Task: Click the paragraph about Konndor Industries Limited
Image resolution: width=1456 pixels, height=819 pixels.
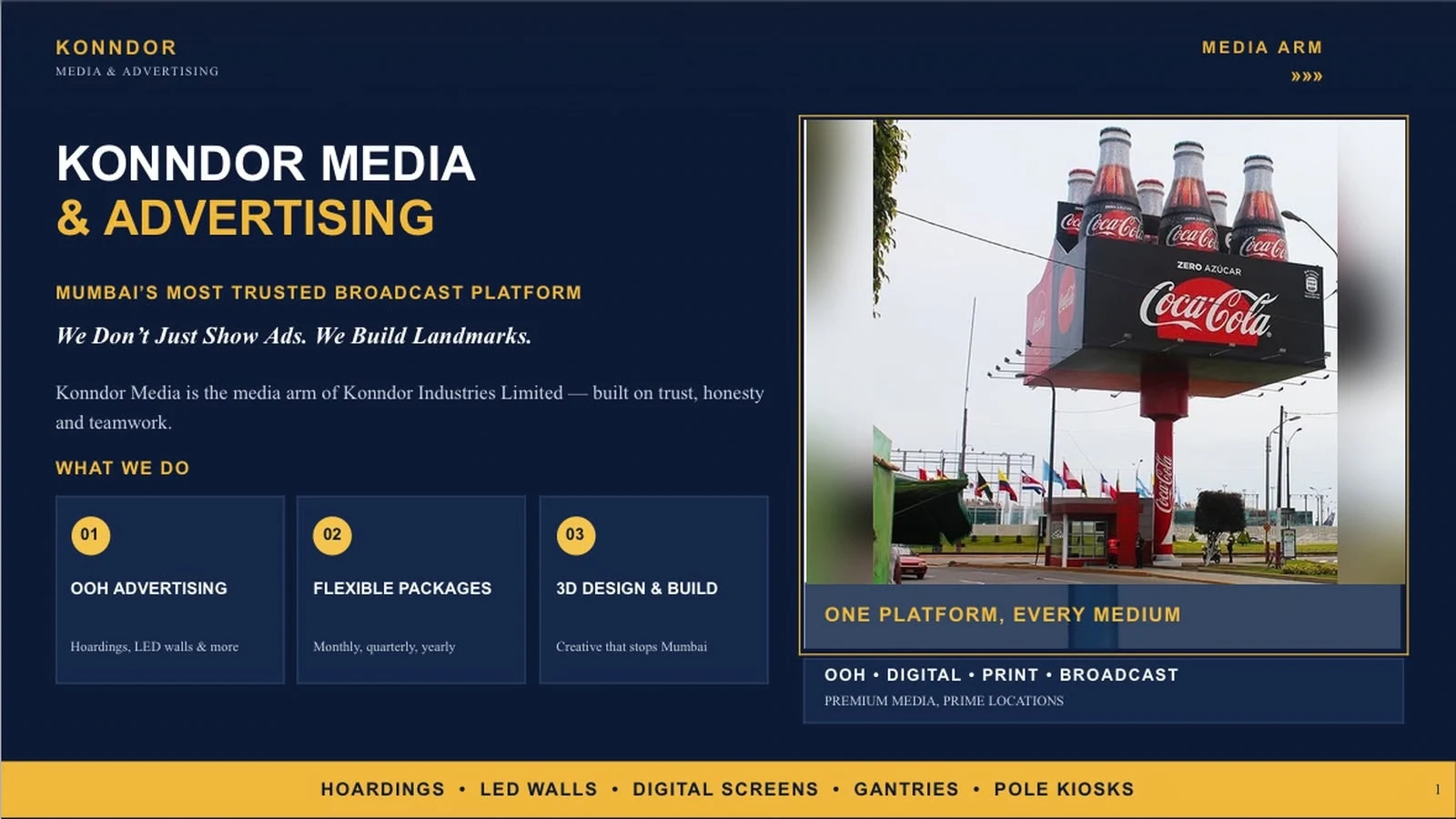Action: [x=409, y=408]
